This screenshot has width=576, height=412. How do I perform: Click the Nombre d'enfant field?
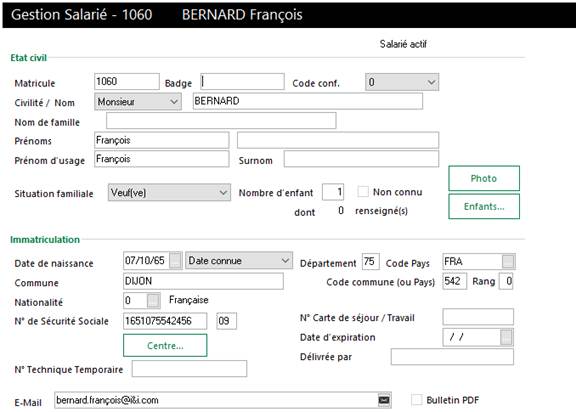click(x=333, y=192)
